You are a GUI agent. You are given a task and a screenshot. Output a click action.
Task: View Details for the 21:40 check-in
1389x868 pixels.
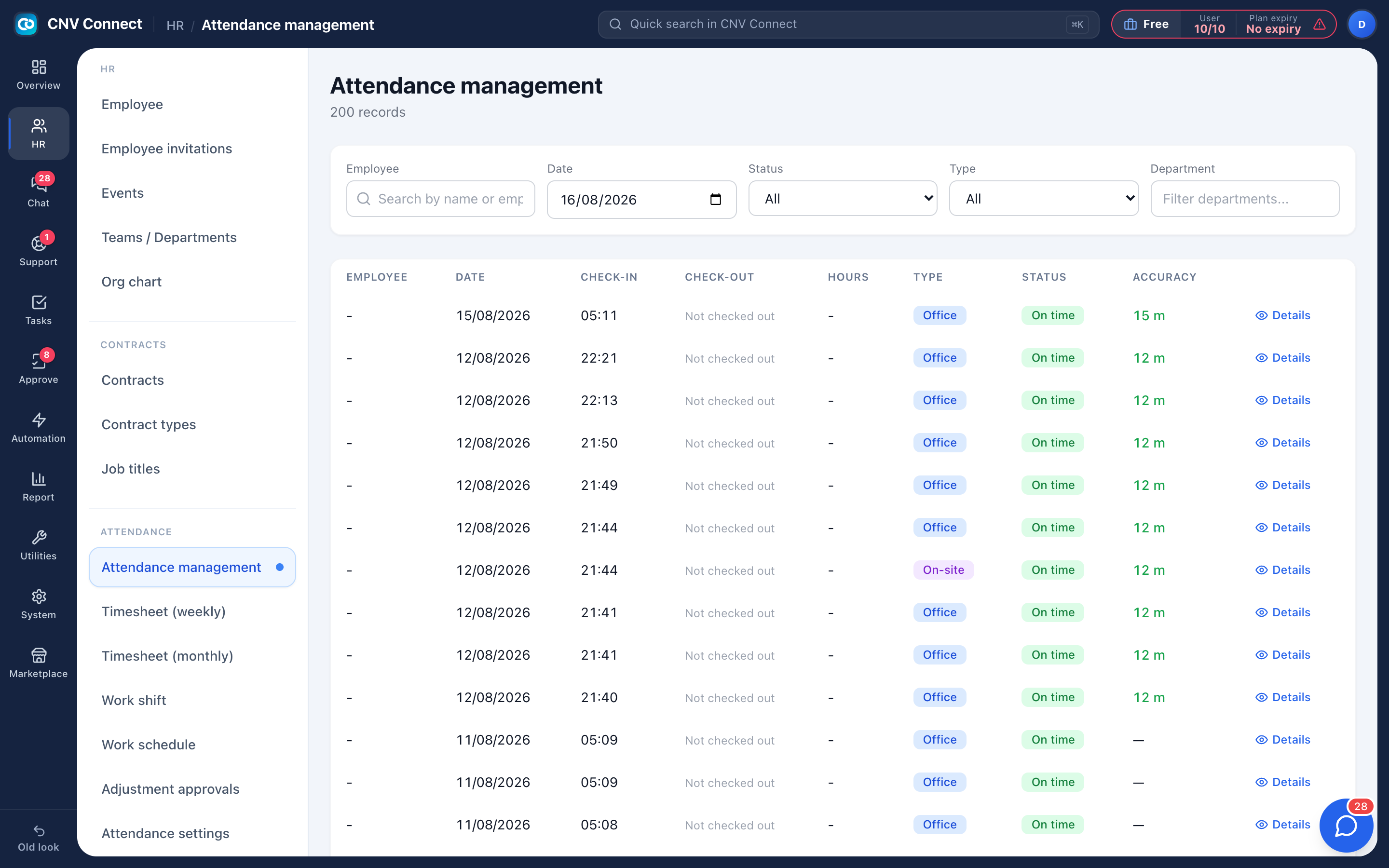point(1283,697)
